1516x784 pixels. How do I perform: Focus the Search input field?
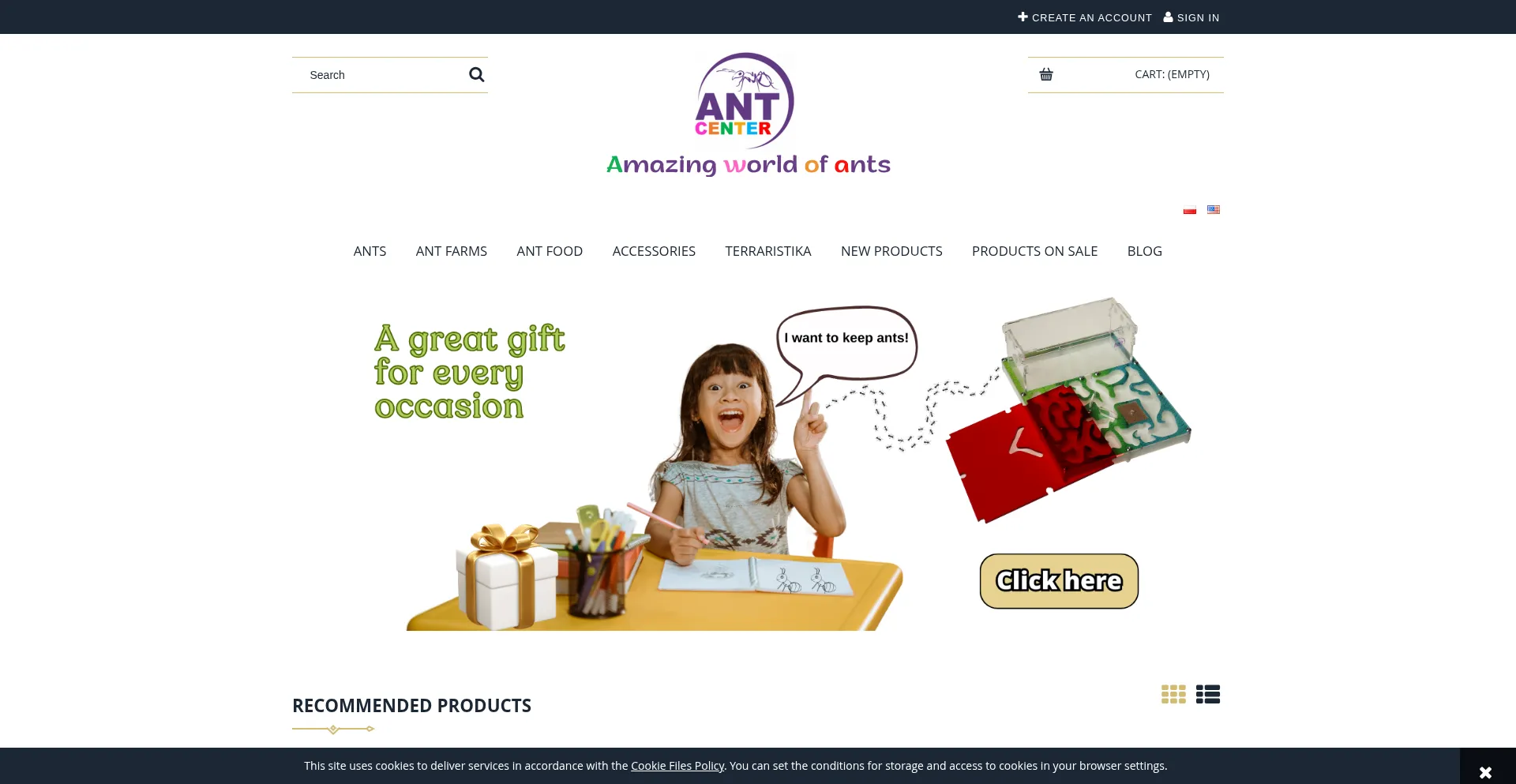click(x=379, y=75)
